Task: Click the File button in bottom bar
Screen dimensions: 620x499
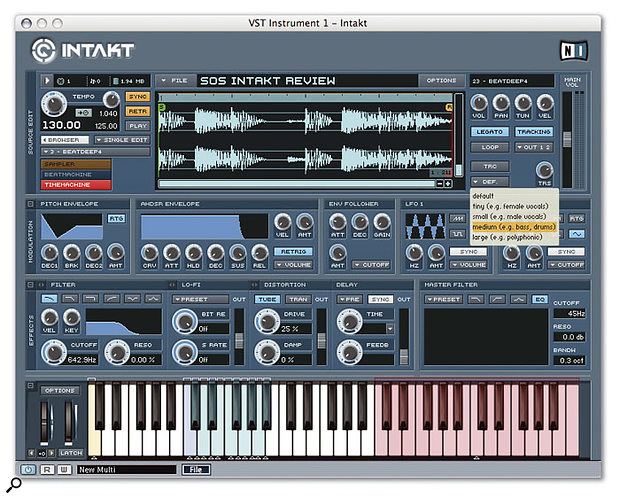Action: tap(196, 469)
